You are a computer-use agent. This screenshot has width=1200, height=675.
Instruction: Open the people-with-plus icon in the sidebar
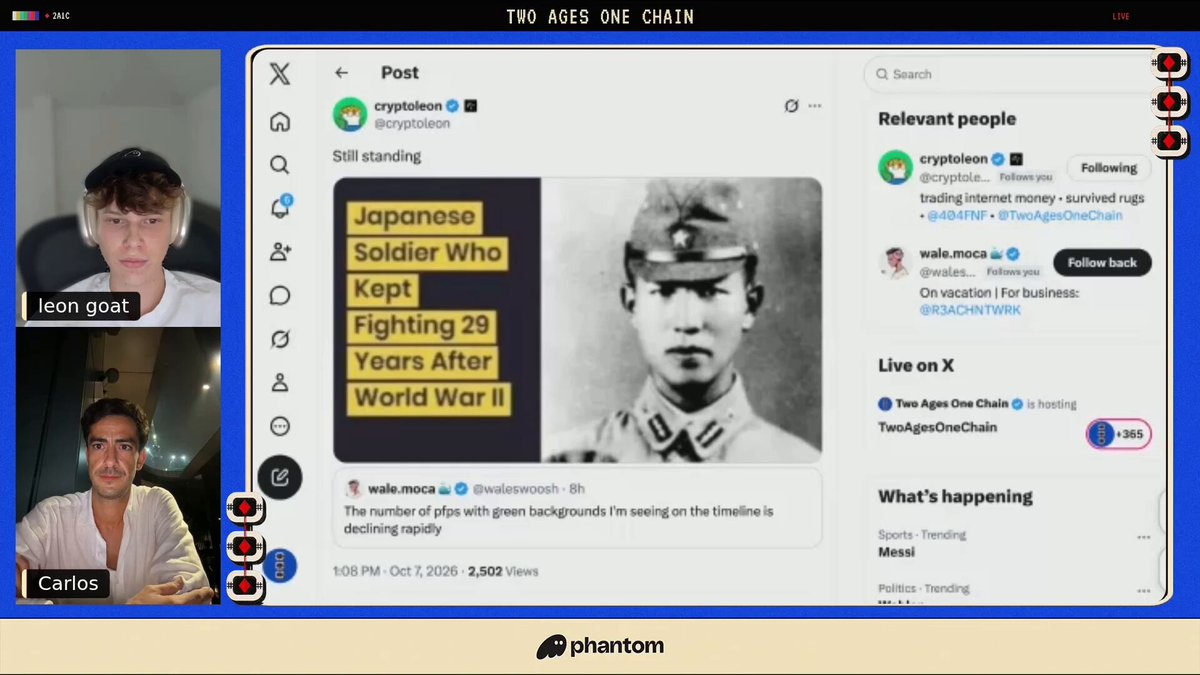click(280, 252)
